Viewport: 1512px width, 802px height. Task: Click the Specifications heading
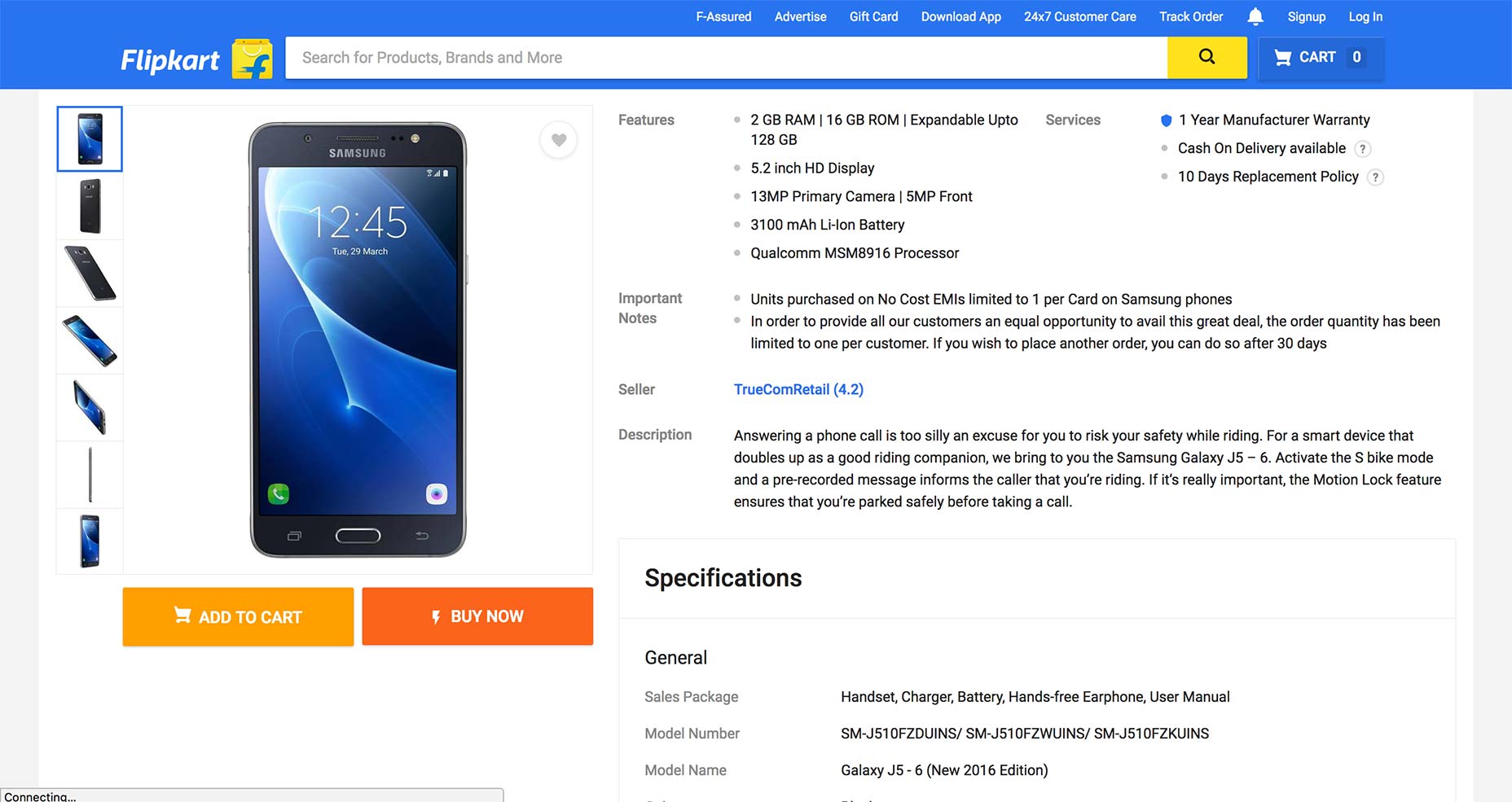[723, 578]
